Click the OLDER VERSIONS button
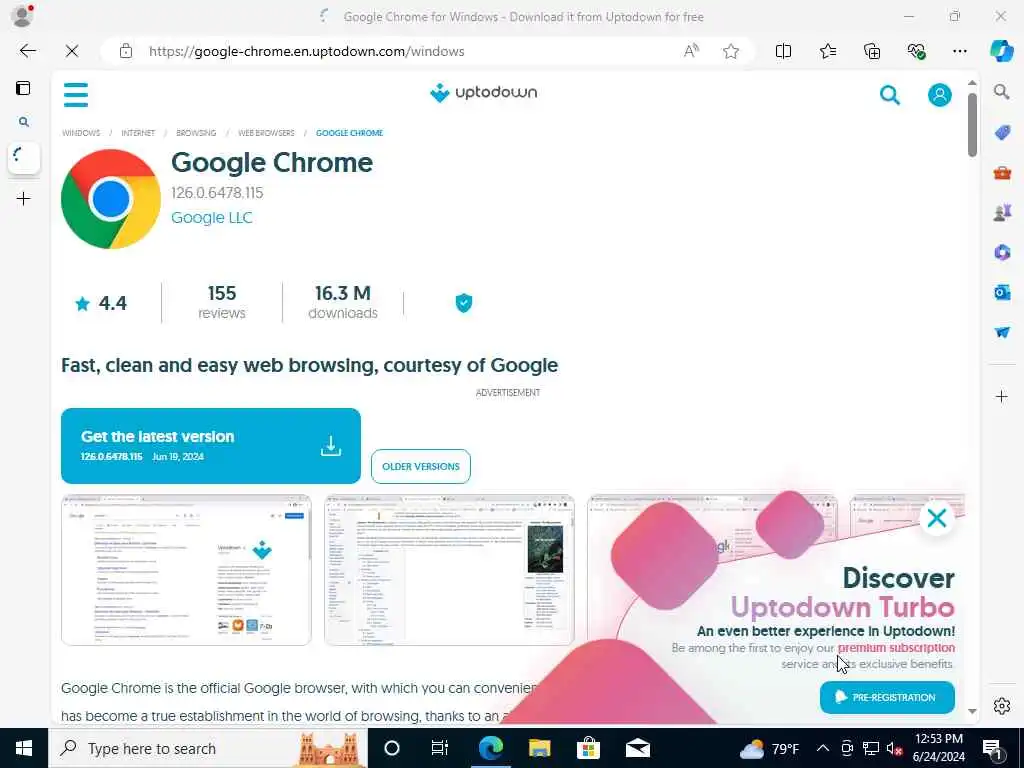 [x=421, y=466]
